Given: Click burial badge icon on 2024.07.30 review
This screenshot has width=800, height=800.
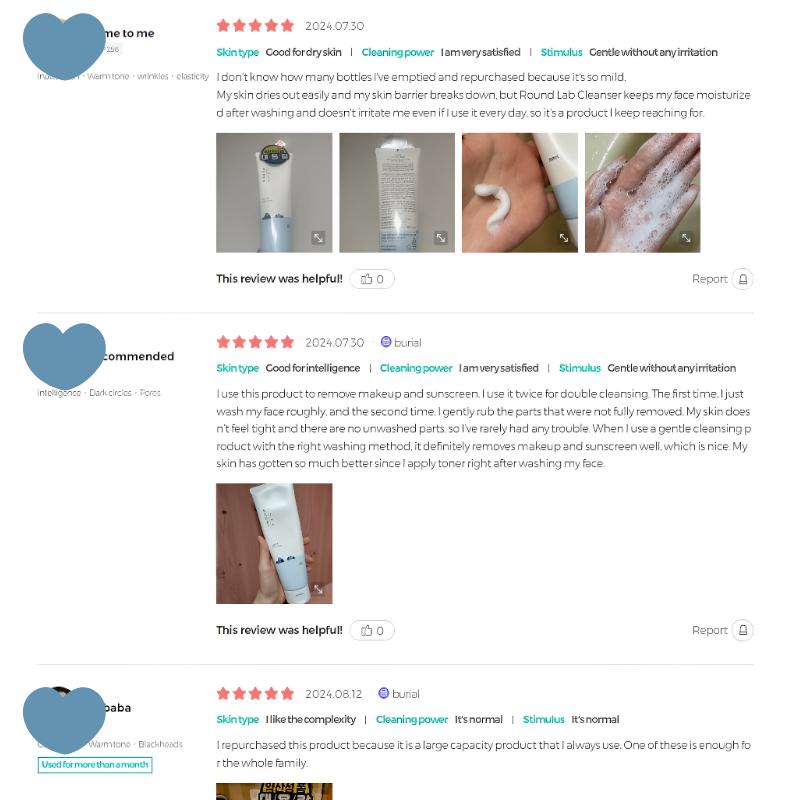Looking at the screenshot, I should (x=386, y=342).
